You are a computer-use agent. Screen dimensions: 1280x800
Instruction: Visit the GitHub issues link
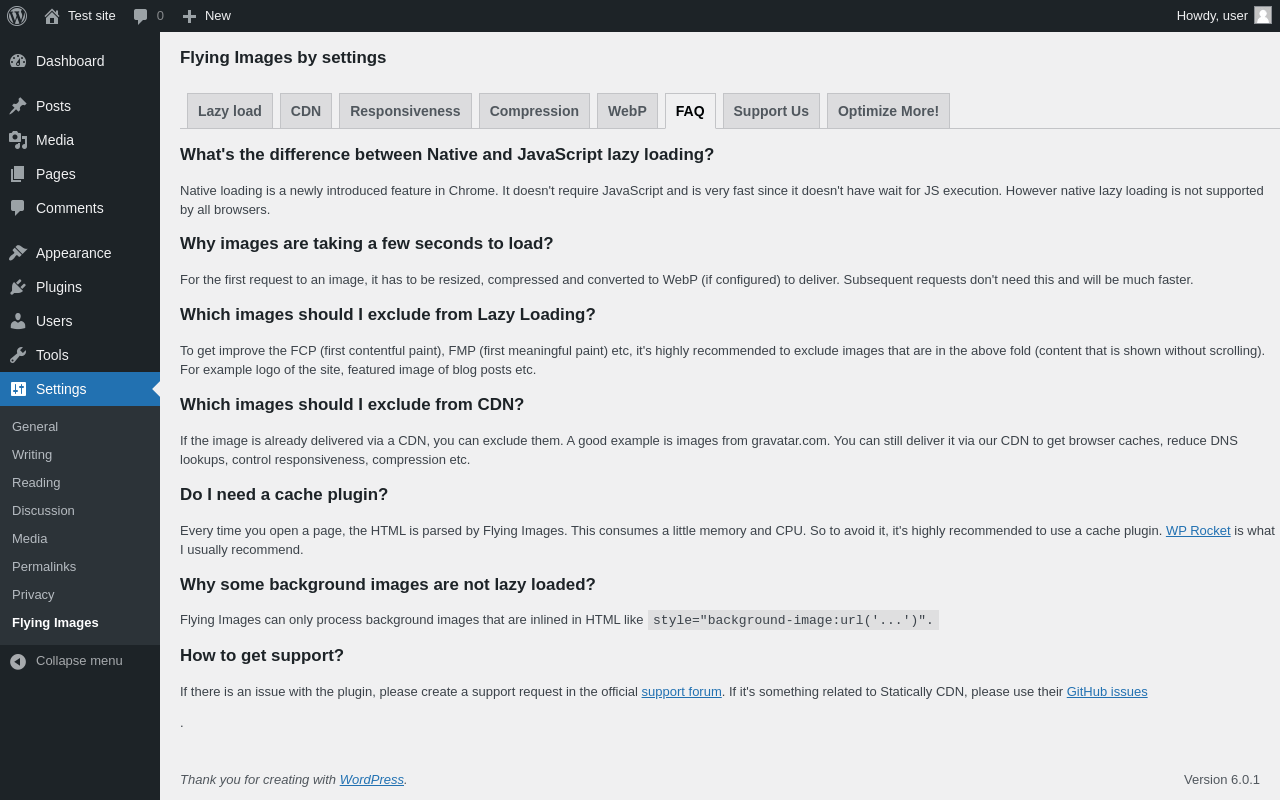pos(1107,692)
